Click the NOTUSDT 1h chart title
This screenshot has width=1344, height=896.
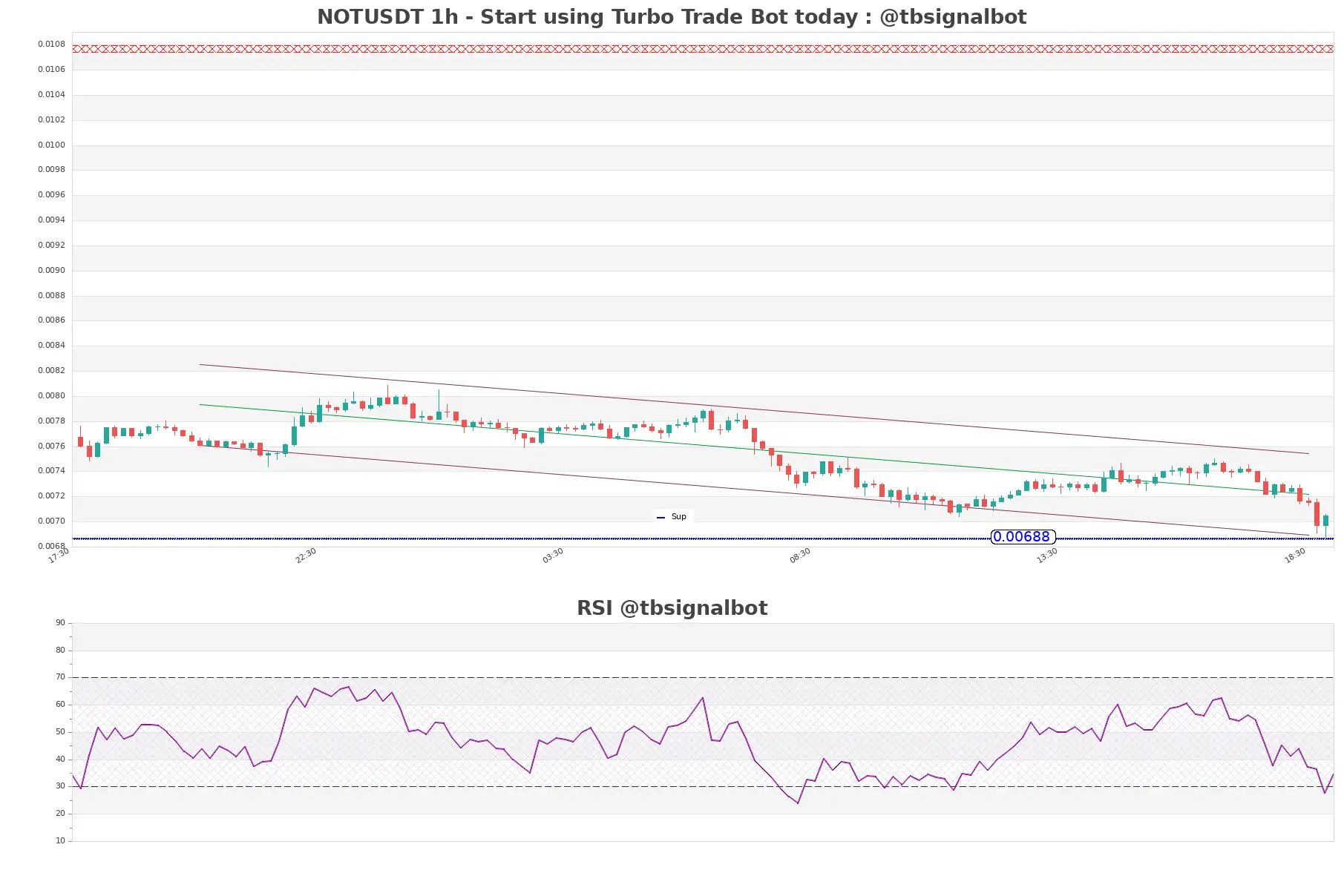tap(672, 16)
